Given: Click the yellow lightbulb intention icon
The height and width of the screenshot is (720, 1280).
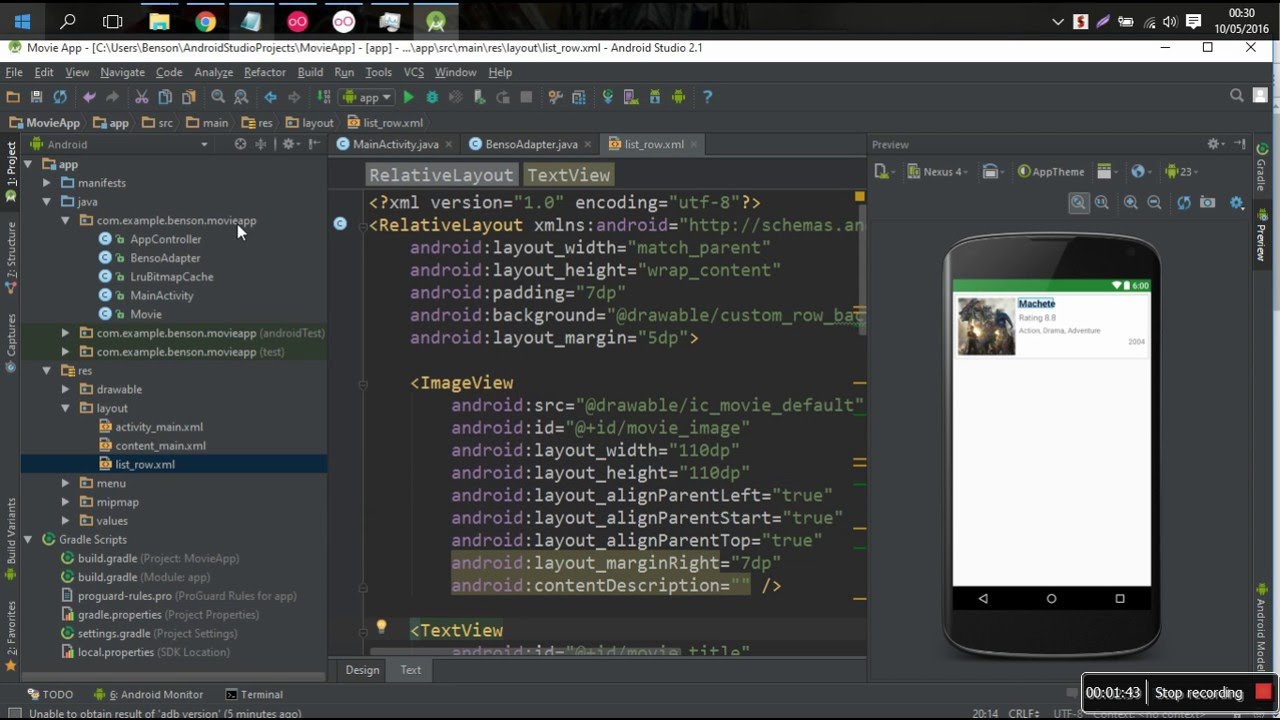Looking at the screenshot, I should click(381, 627).
